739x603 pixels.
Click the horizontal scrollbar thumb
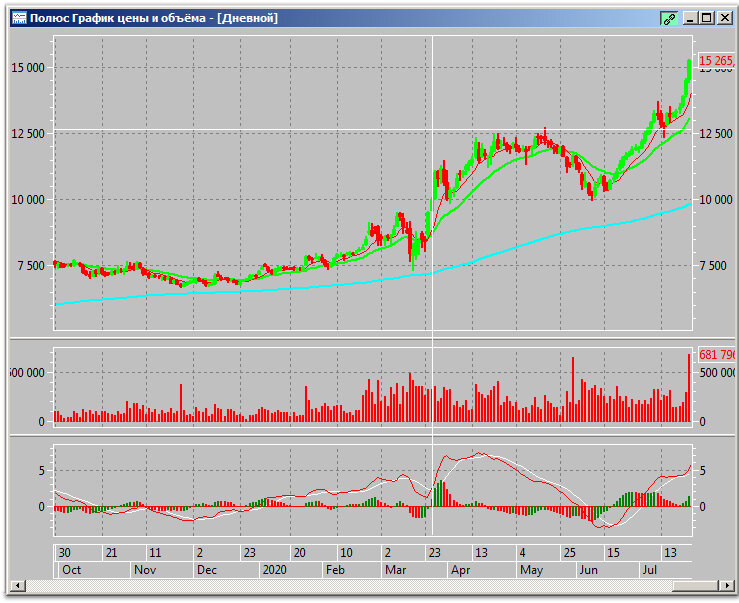pyautogui.click(x=695, y=586)
